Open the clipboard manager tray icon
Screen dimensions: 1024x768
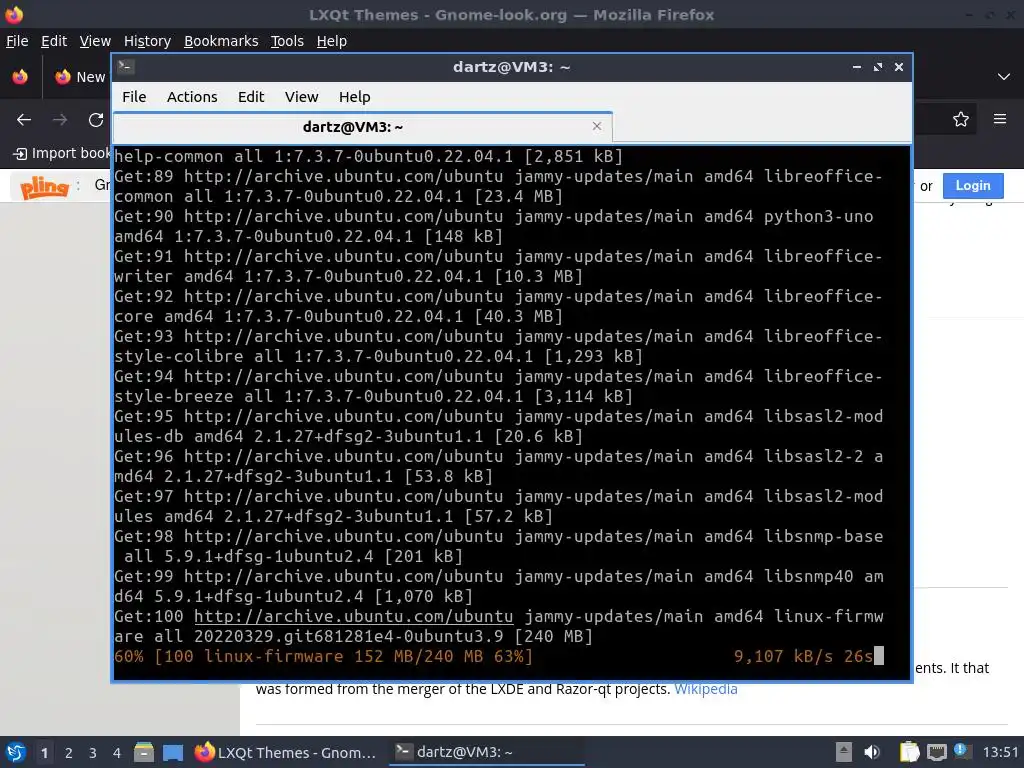(909, 752)
